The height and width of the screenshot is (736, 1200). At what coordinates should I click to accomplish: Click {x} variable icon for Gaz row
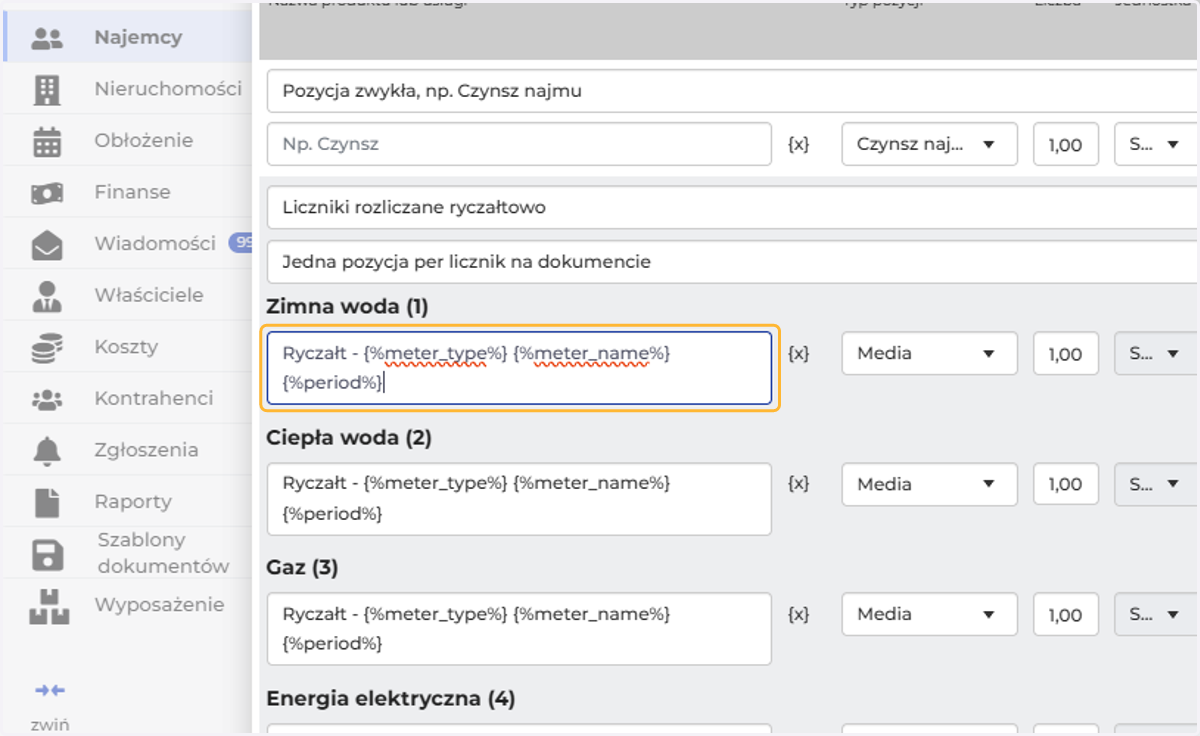(798, 613)
